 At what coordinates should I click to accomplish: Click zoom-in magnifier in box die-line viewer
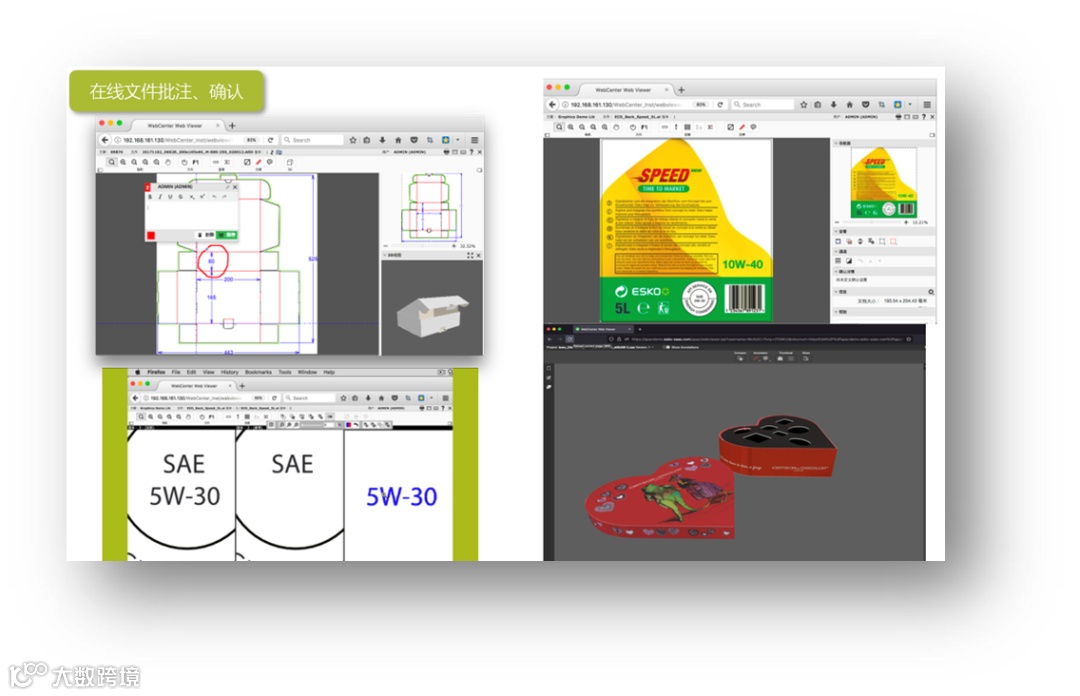coord(123,162)
